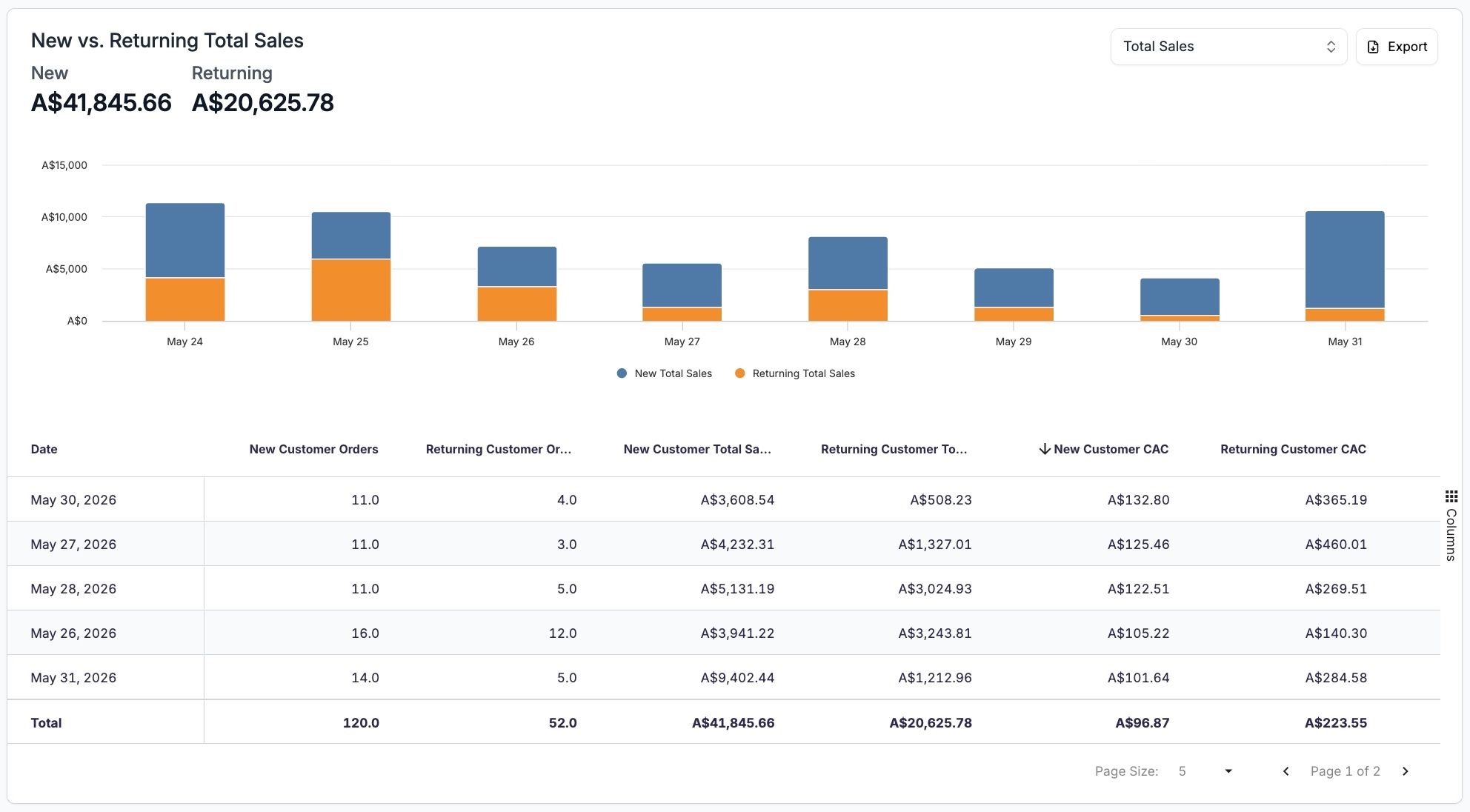Click the A$3,024.93 cell
This screenshot has height=812, width=1470.
(x=935, y=589)
